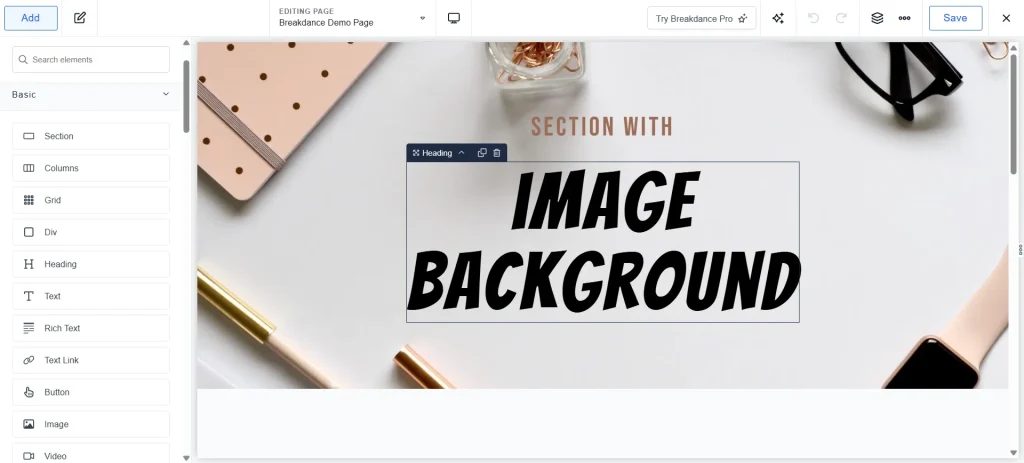Open the three-dots more options menu
1024x463 pixels.
pyautogui.click(x=904, y=18)
